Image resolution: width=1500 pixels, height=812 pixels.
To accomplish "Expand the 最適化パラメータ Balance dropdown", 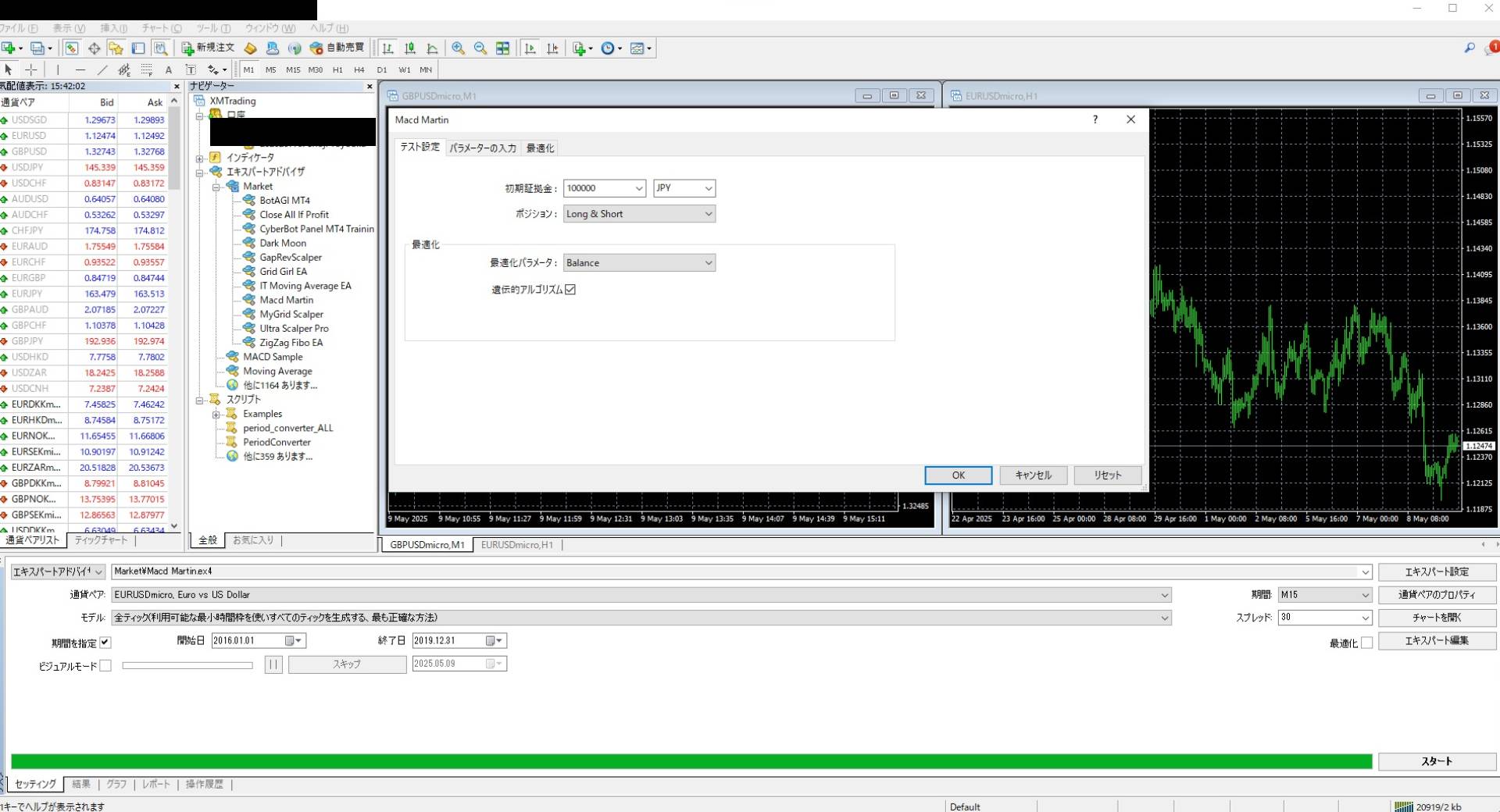I will click(639, 263).
